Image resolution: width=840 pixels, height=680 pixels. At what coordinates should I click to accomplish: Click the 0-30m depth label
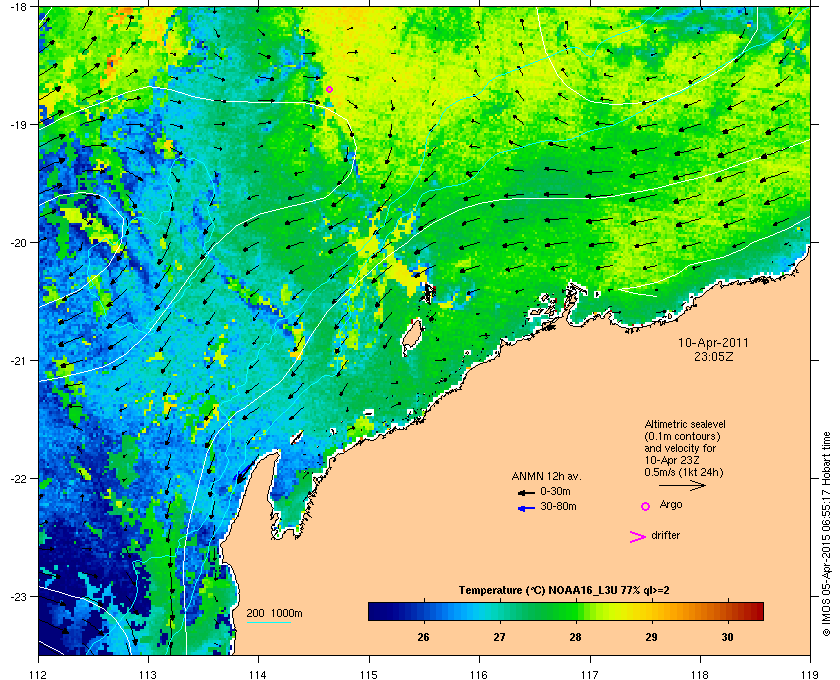click(555, 491)
